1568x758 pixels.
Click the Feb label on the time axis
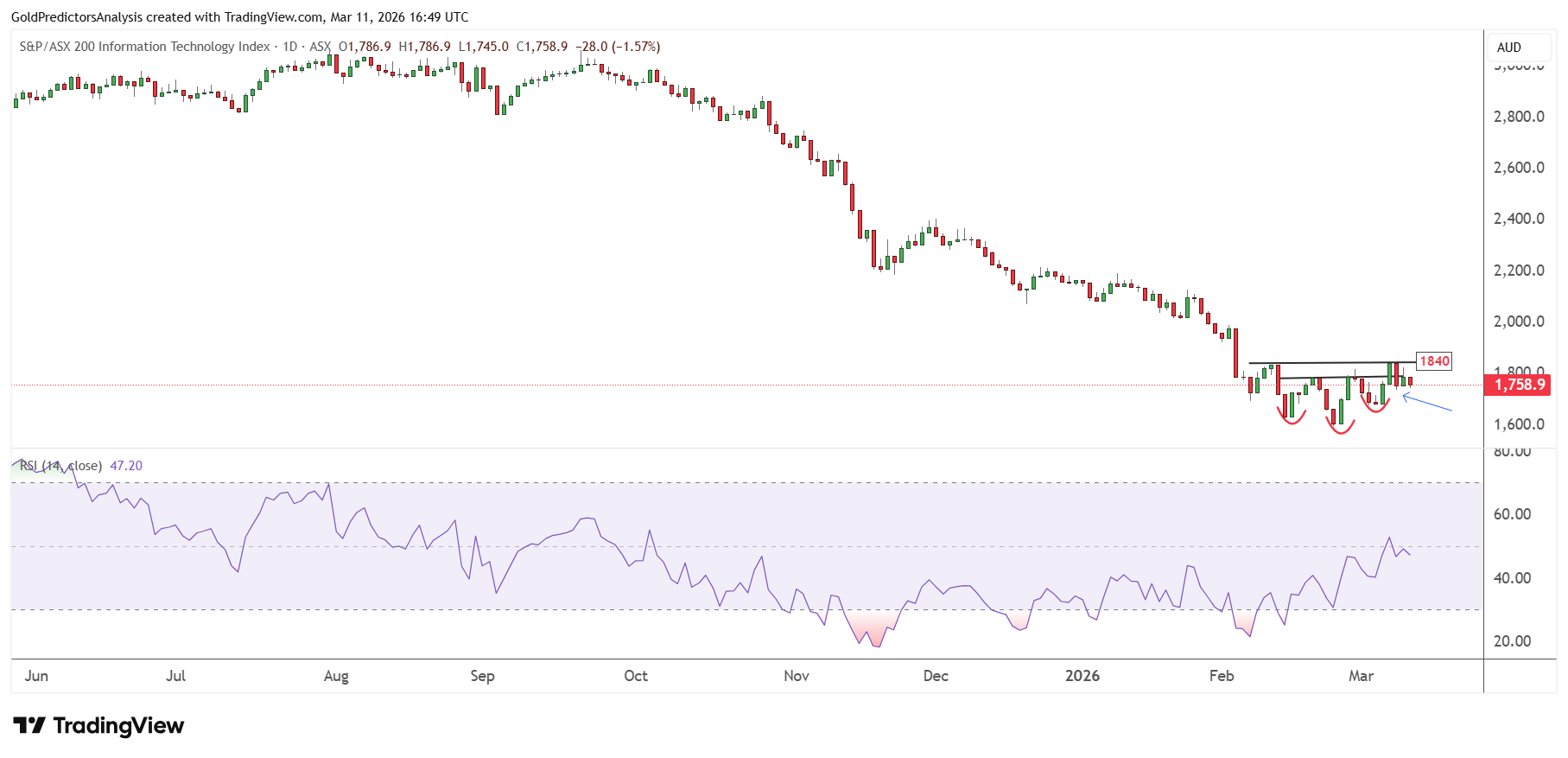(1222, 676)
